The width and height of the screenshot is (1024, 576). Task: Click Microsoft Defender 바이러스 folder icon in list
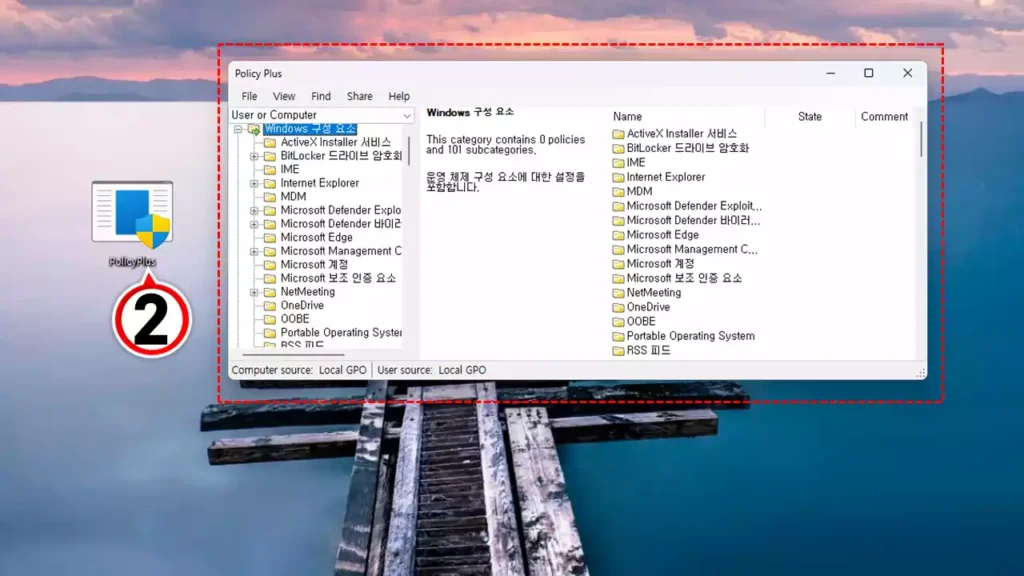618,221
